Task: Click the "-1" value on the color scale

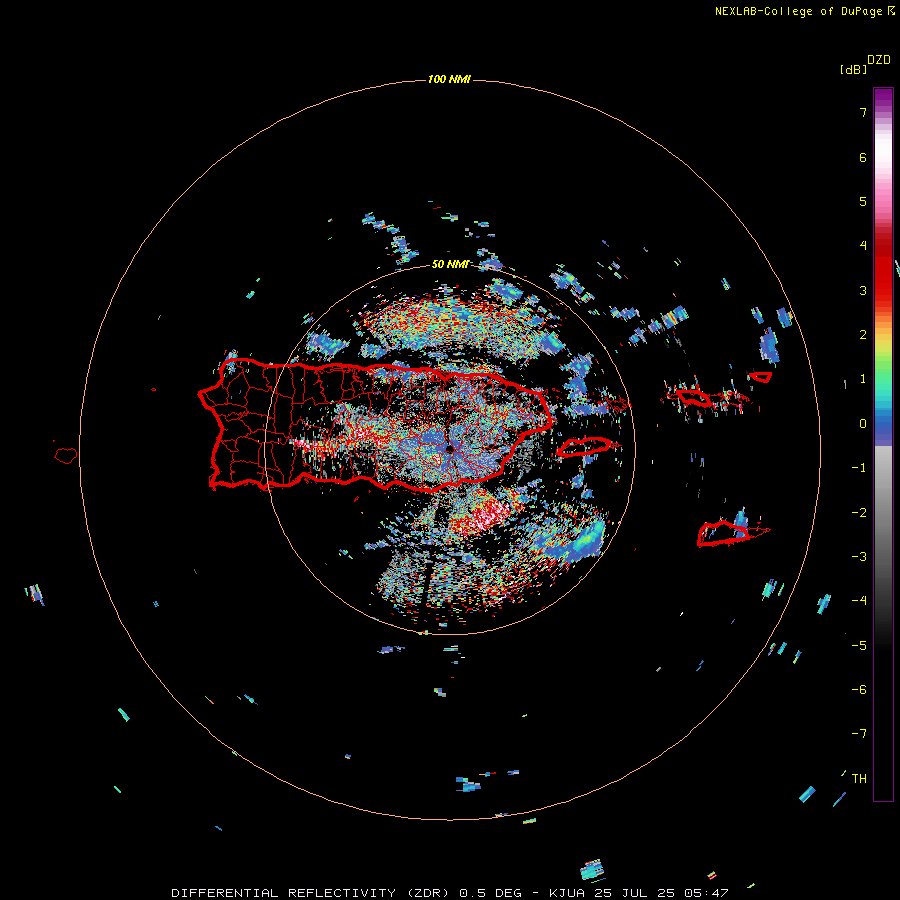Action: point(859,468)
